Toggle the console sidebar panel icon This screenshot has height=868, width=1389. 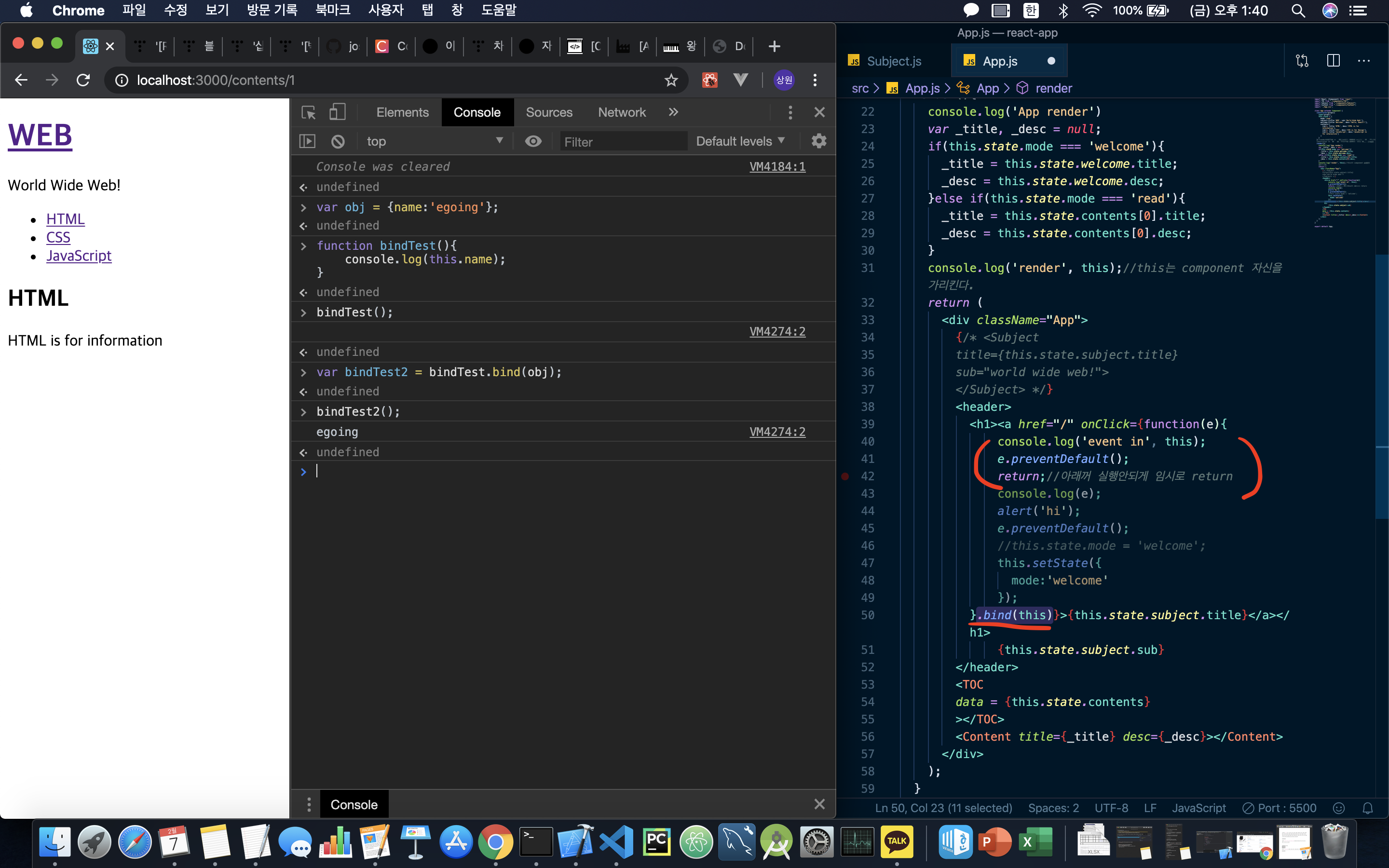[x=308, y=141]
